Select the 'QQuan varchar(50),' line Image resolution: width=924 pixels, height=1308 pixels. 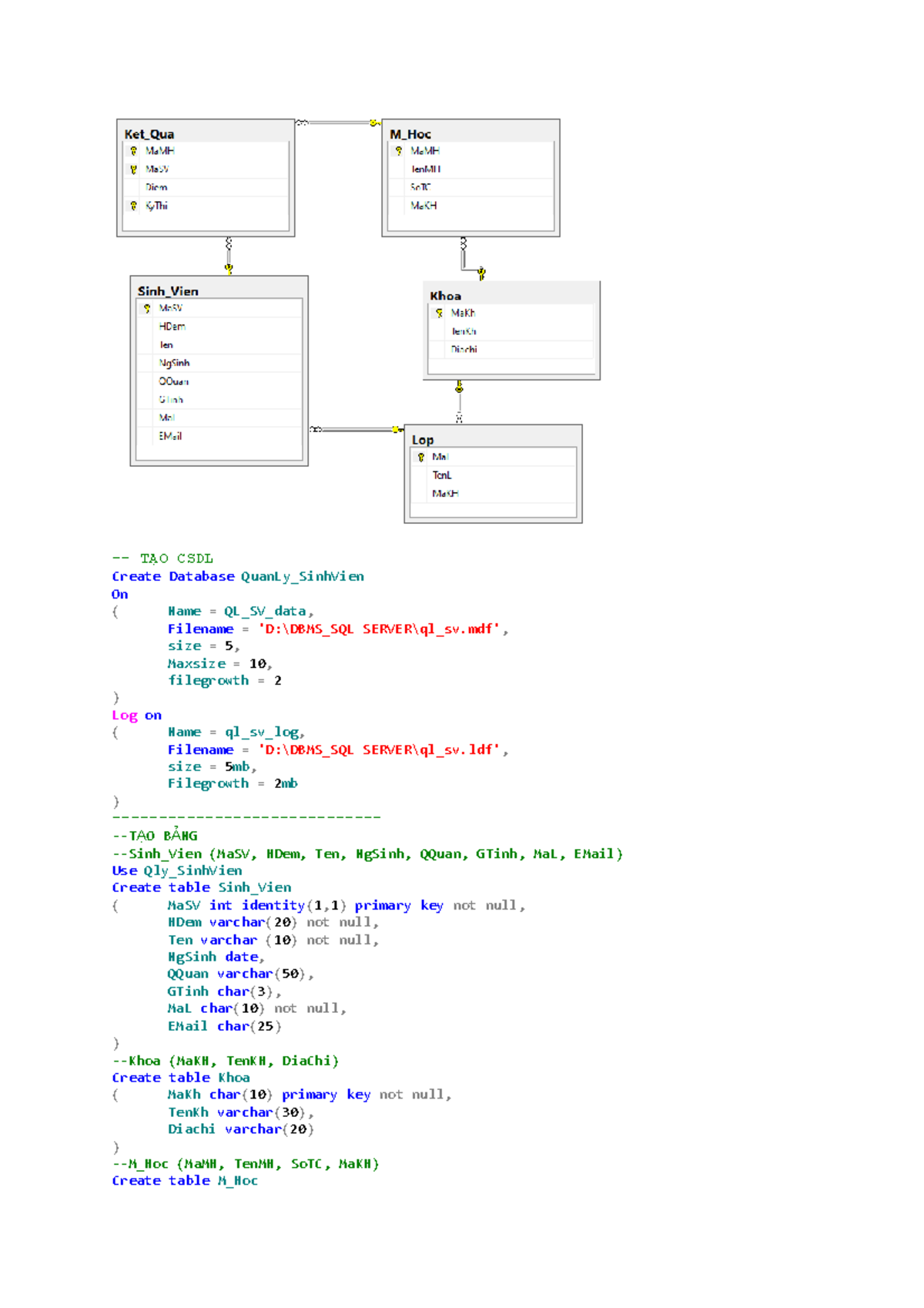click(x=240, y=974)
